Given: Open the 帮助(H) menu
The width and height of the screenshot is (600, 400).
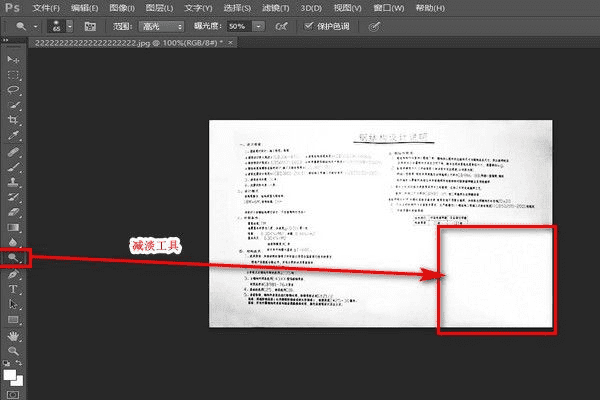Looking at the screenshot, I should tap(430, 8).
